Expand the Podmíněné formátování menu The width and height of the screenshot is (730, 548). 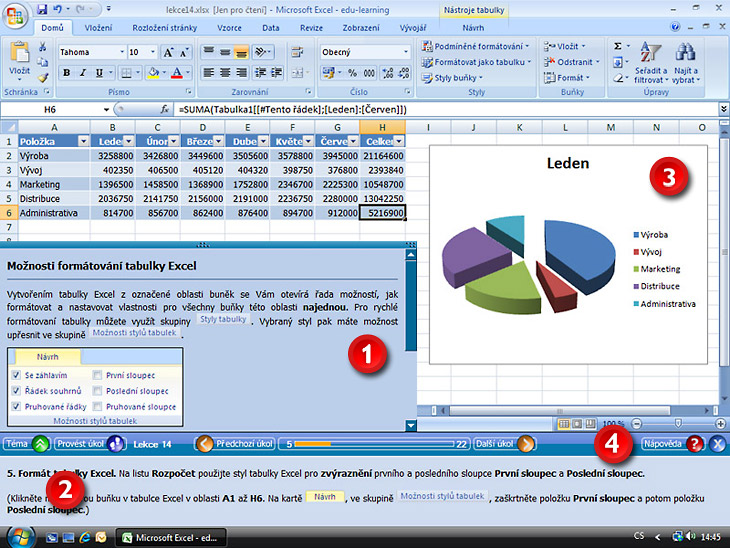point(478,46)
